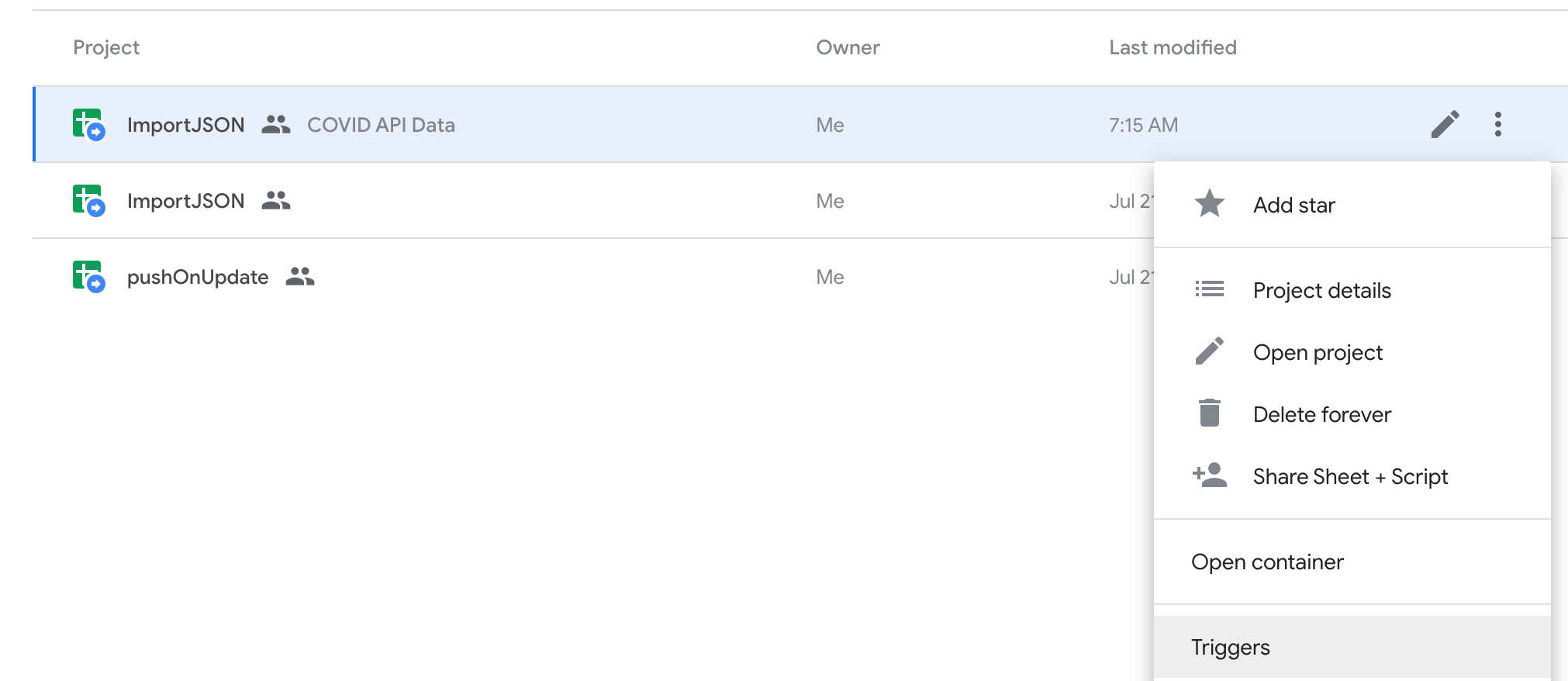Click the pencil edit icon on the highlighted row
1568x681 pixels.
point(1445,124)
